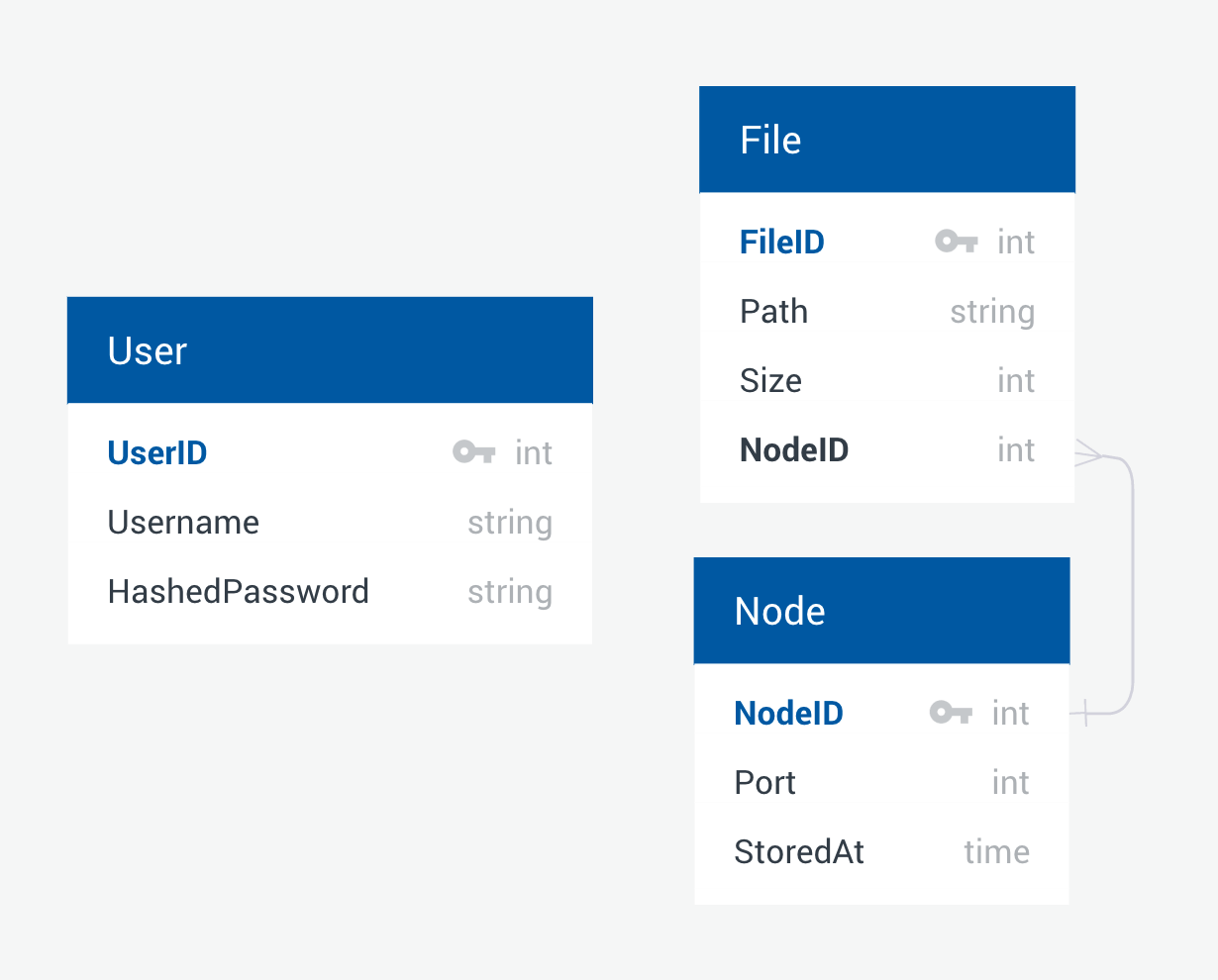The width and height of the screenshot is (1218, 980).
Task: Click the time type label next to StoredAt
Action: (x=996, y=851)
